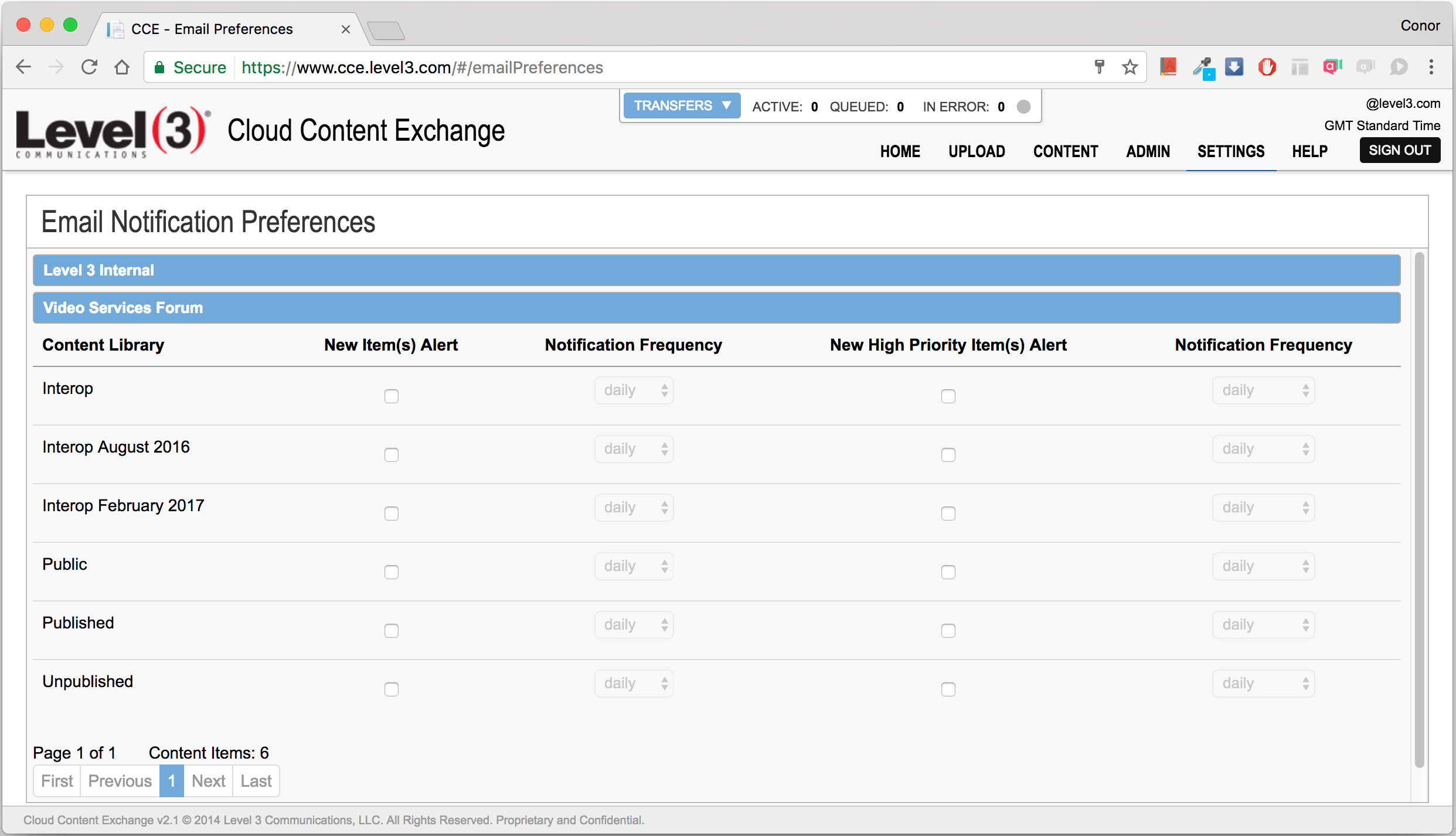Screen dimensions: 1456x836
Task: Click the pink Q chat extension icon
Action: coord(1332,67)
